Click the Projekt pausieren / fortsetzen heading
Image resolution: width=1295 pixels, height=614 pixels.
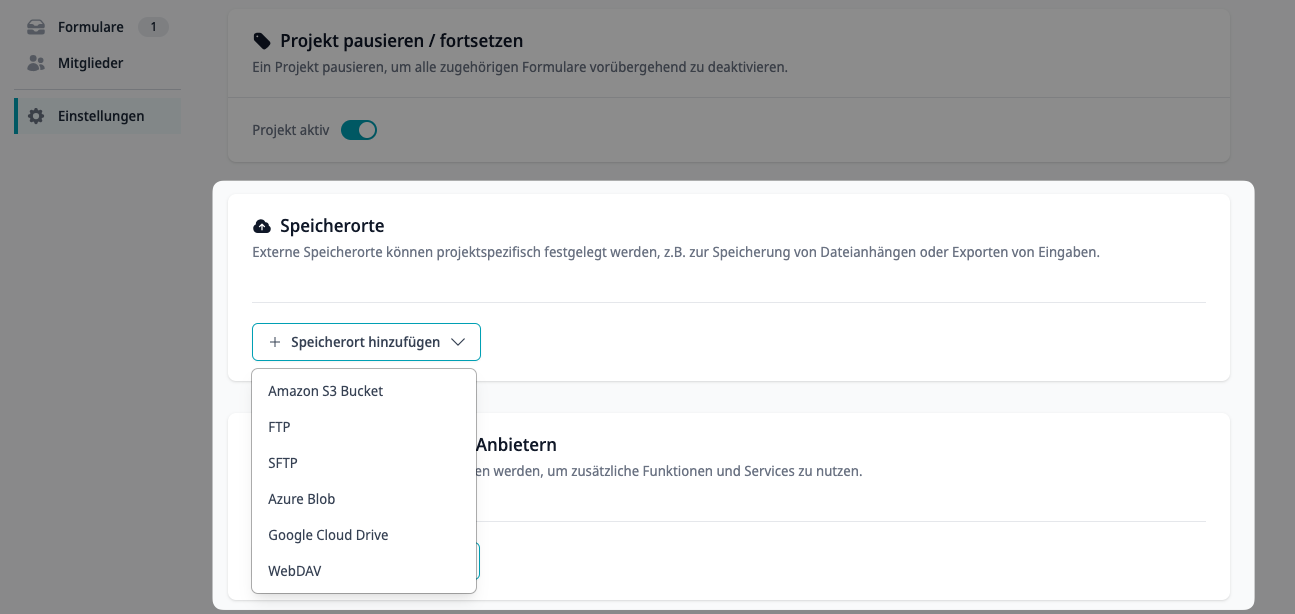(x=401, y=41)
